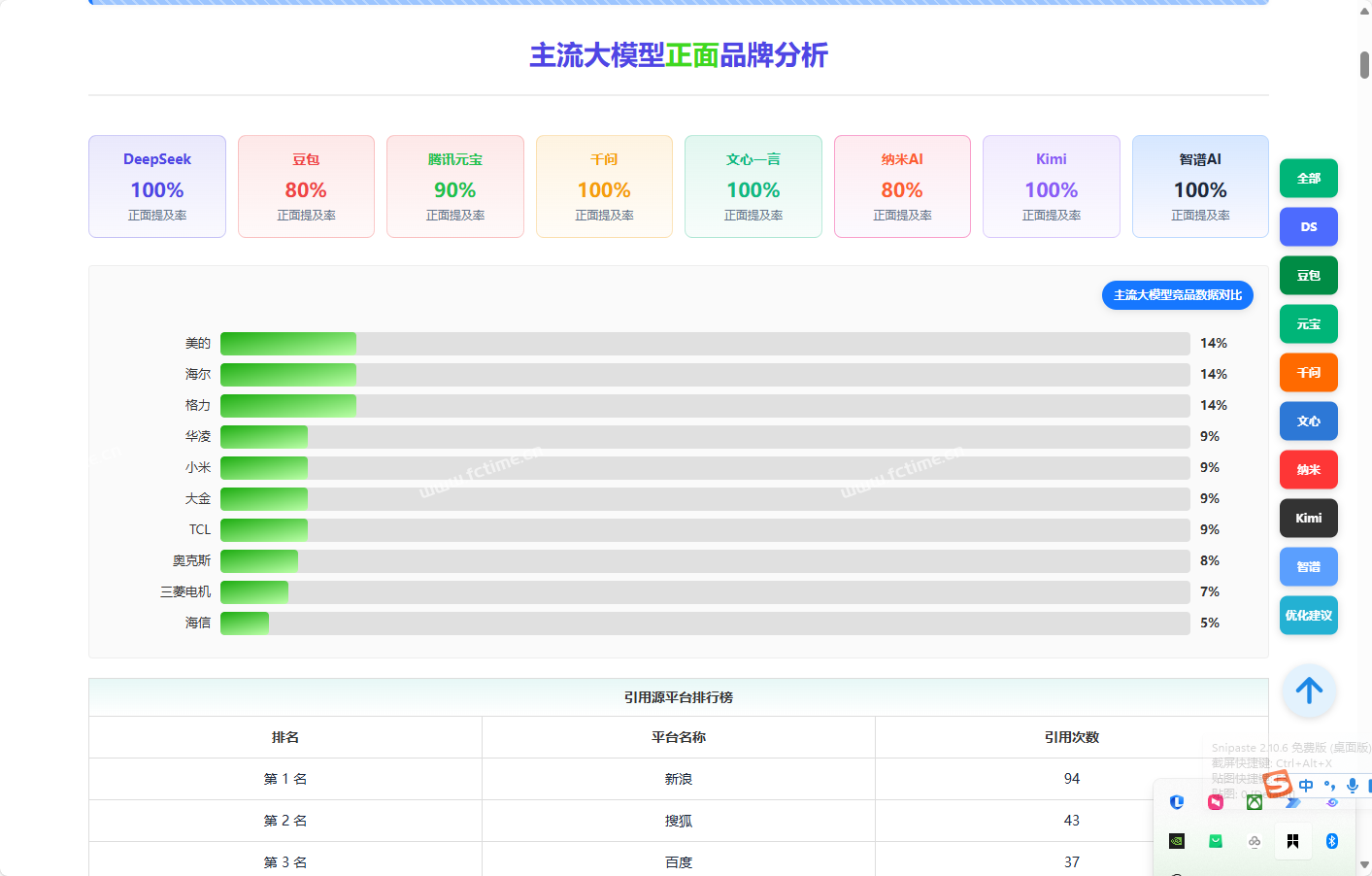Select the DeepSeek 100% stat card
Screen dimensions: 1372x876
pos(157,186)
